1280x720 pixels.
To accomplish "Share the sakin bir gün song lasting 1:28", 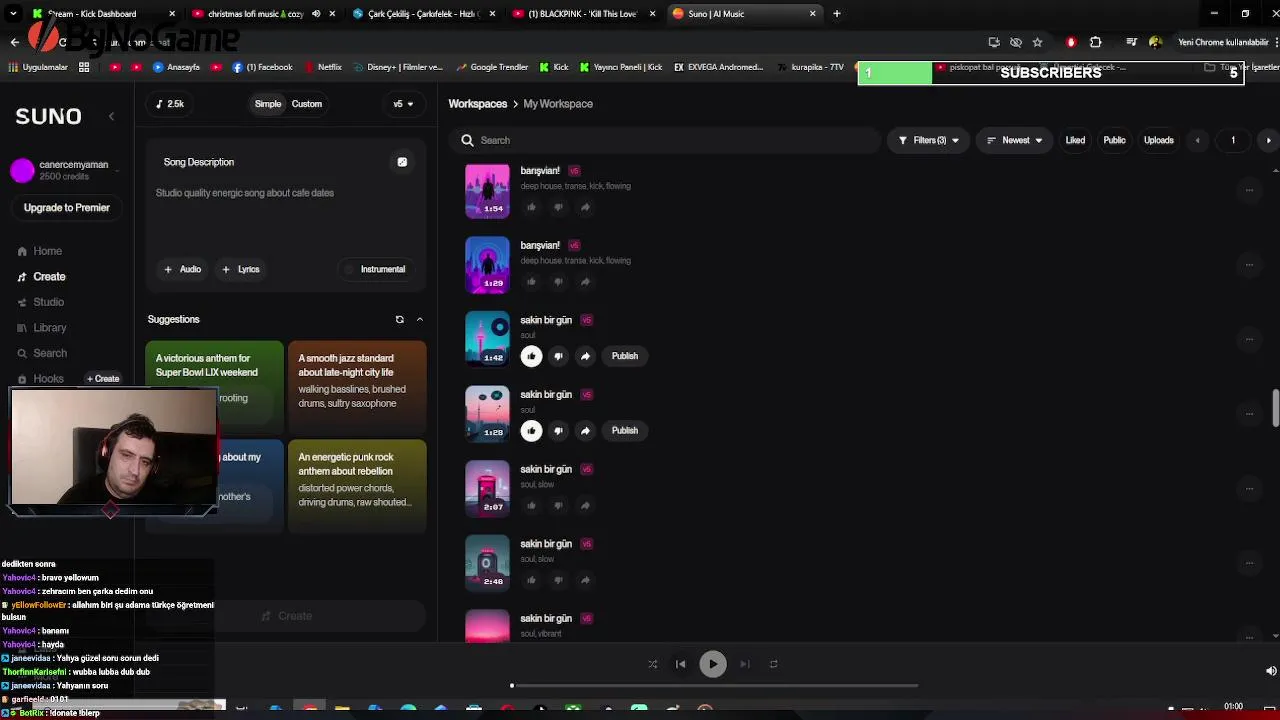I will [x=585, y=431].
